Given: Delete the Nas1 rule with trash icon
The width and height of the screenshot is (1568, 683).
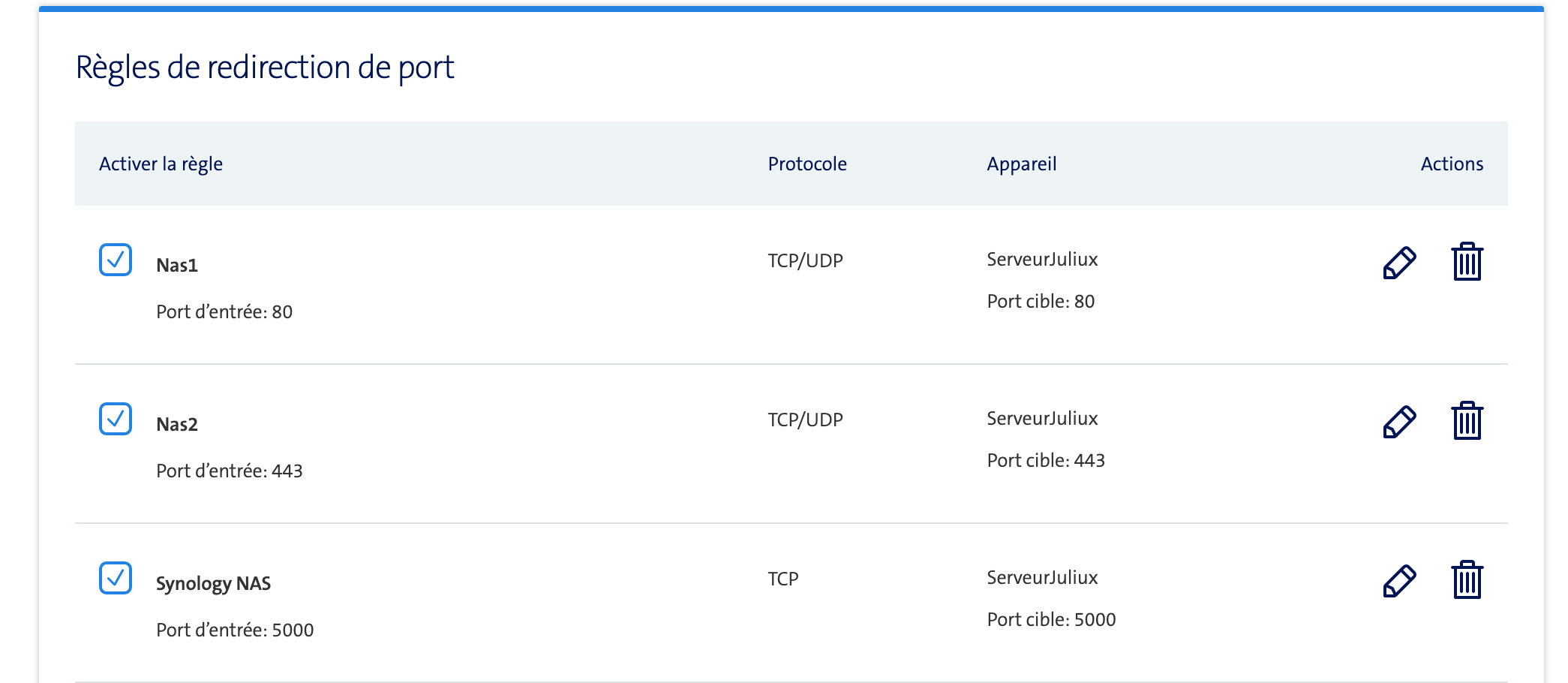Looking at the screenshot, I should coord(1467,262).
